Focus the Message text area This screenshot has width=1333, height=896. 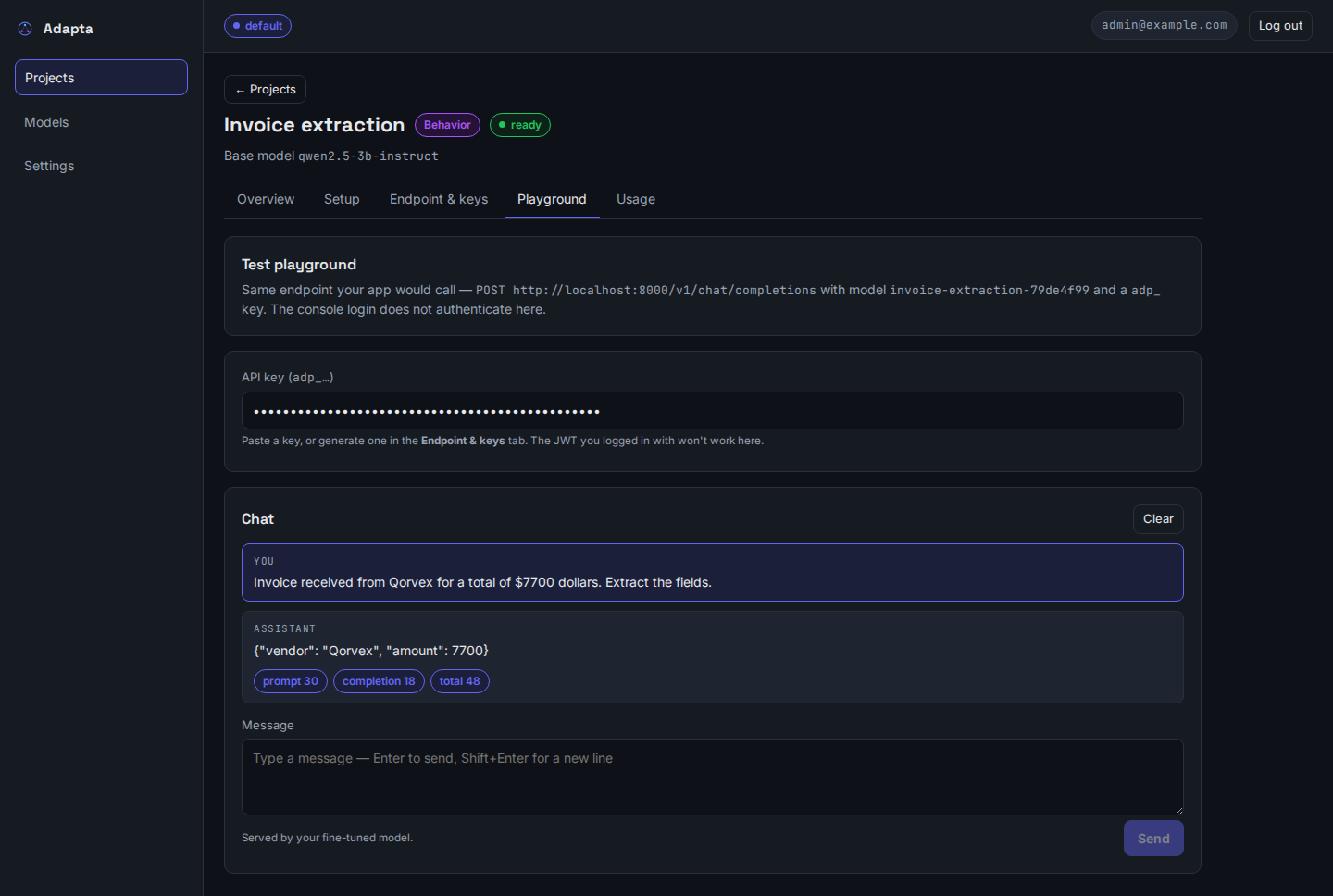tap(712, 777)
